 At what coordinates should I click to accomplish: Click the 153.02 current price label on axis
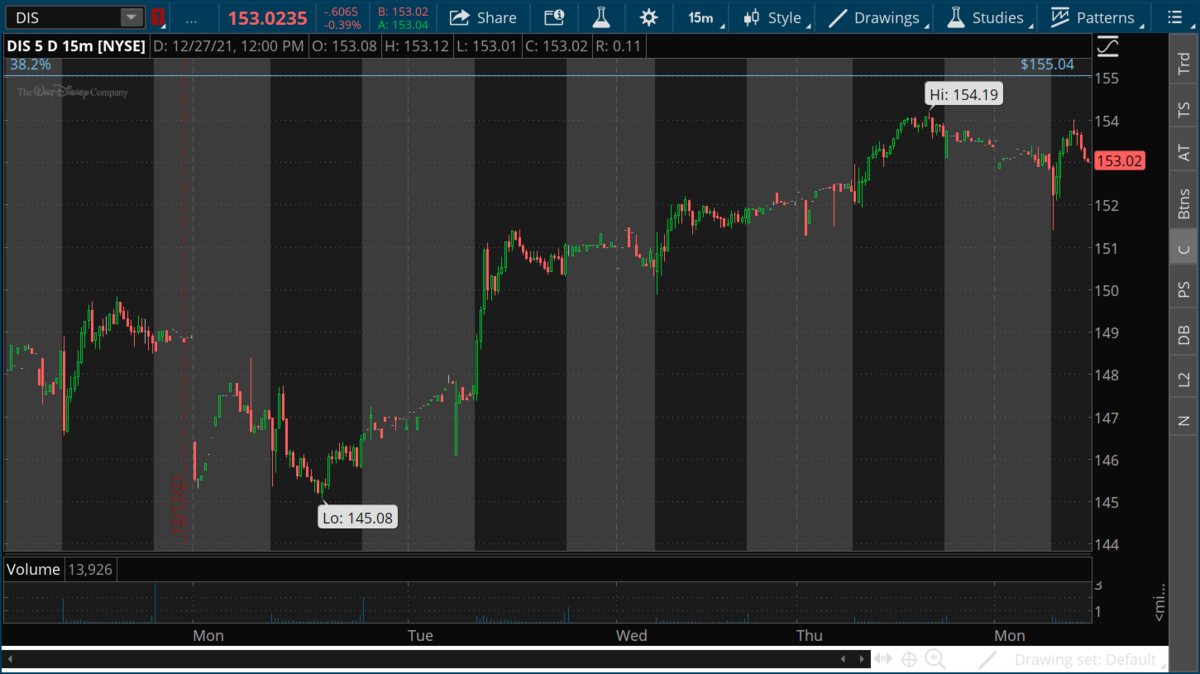pyautogui.click(x=1119, y=161)
